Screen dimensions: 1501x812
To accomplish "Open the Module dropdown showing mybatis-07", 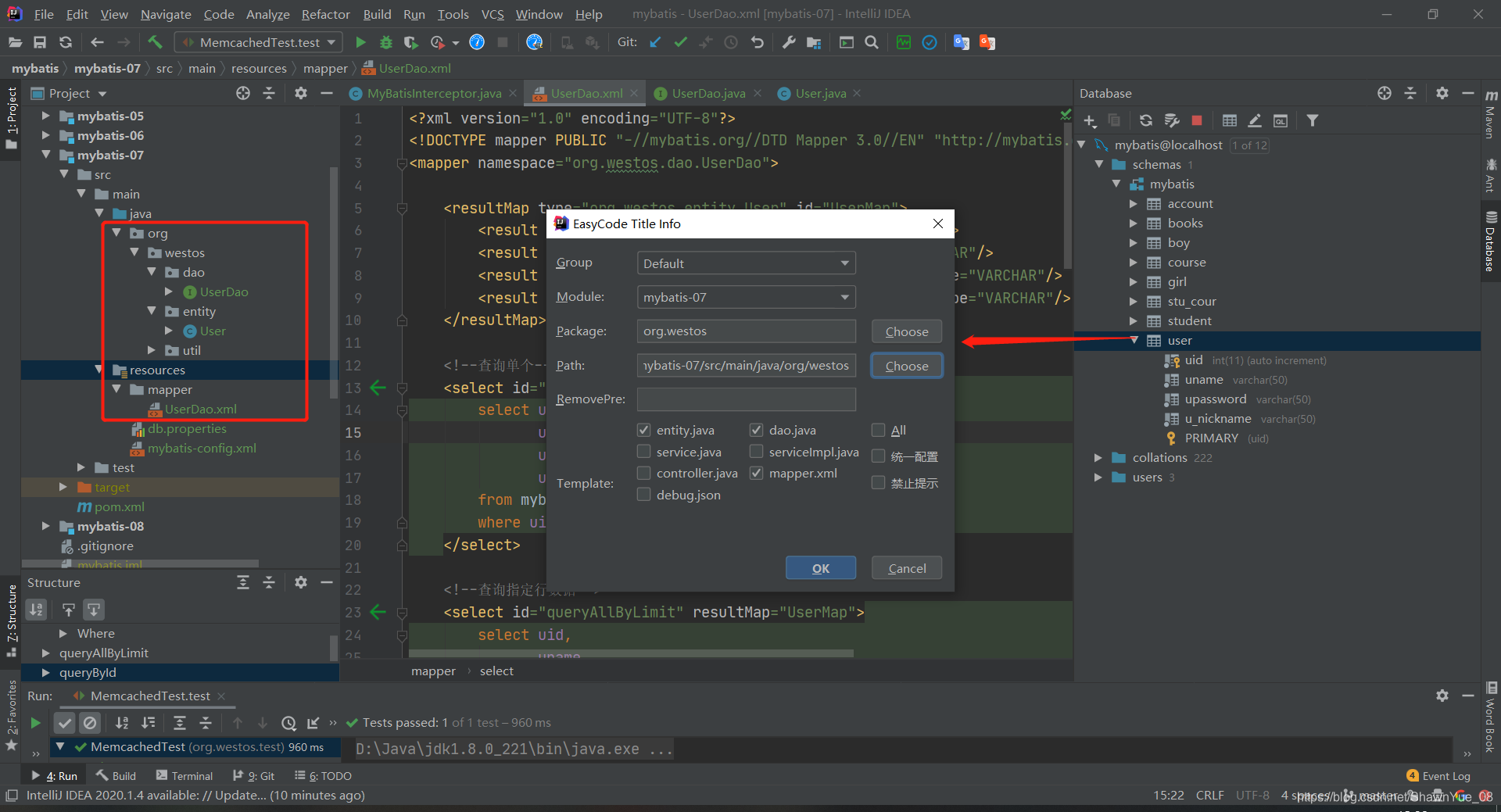I will [x=746, y=297].
